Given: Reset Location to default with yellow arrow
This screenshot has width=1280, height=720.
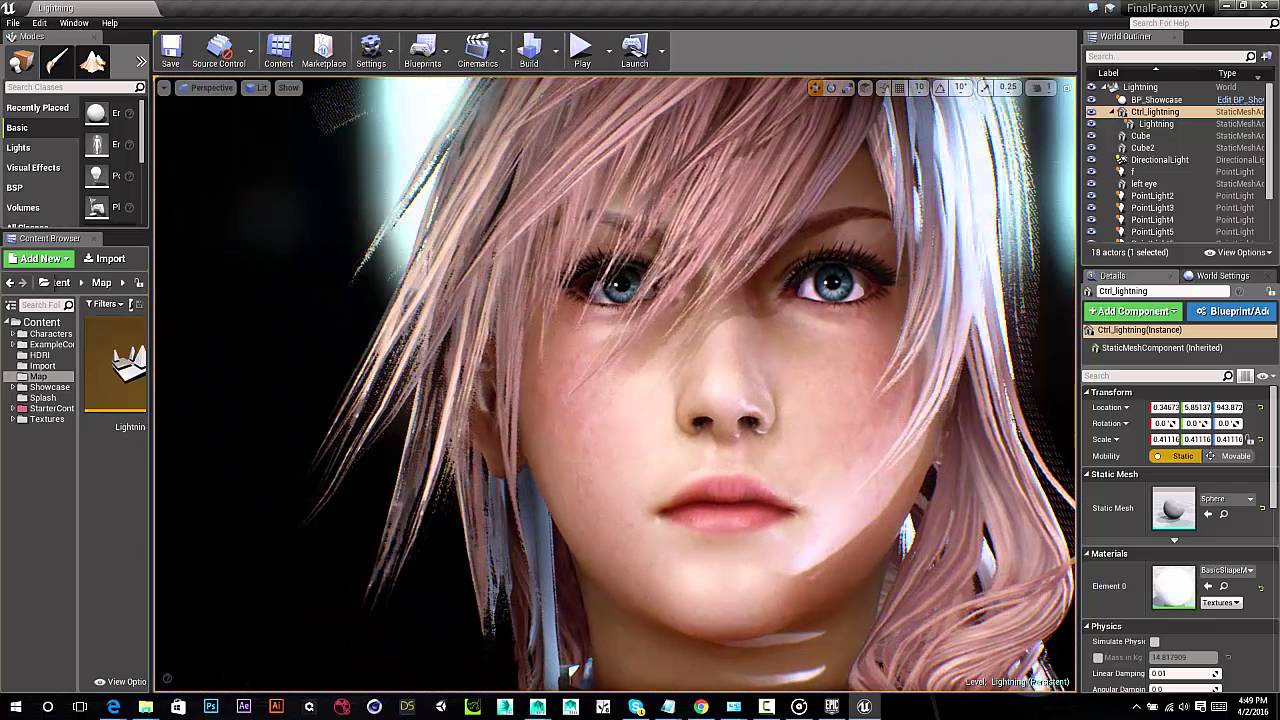Looking at the screenshot, I should pyautogui.click(x=1260, y=408).
